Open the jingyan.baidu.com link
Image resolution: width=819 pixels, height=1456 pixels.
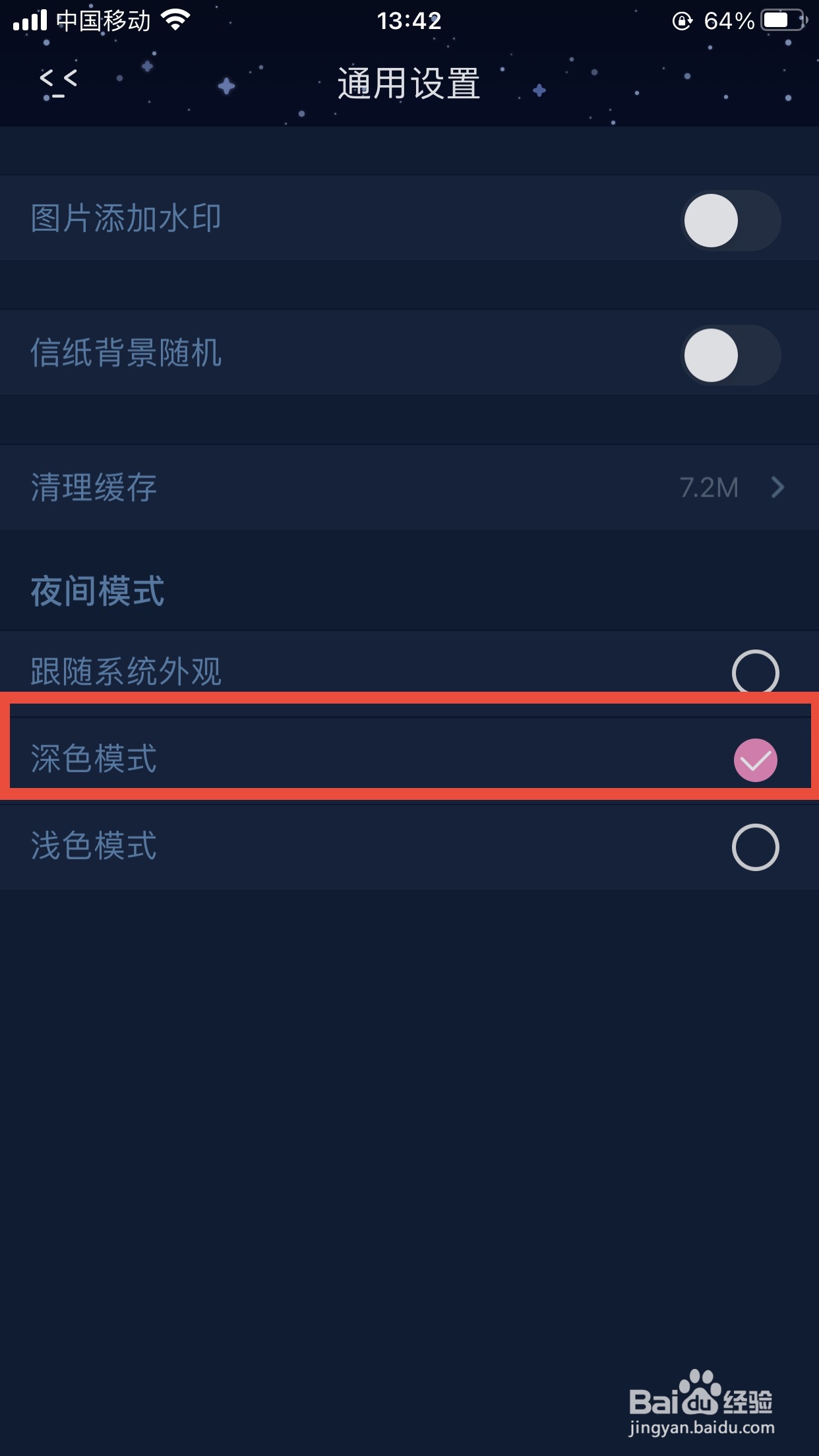pyautogui.click(x=702, y=1428)
